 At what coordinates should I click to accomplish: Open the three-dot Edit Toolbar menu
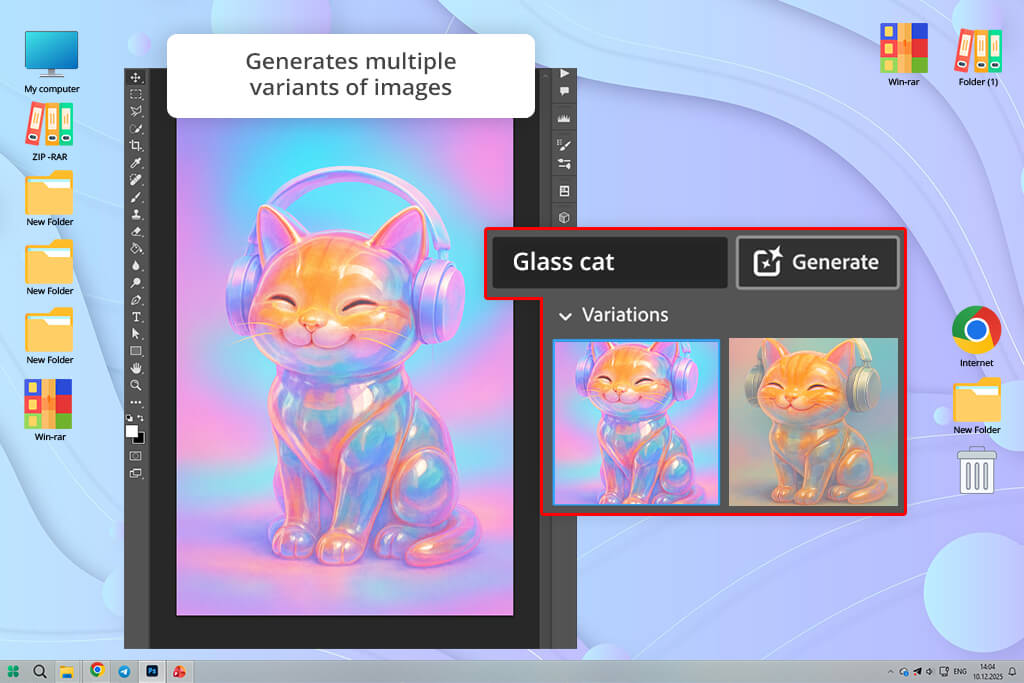tap(136, 402)
